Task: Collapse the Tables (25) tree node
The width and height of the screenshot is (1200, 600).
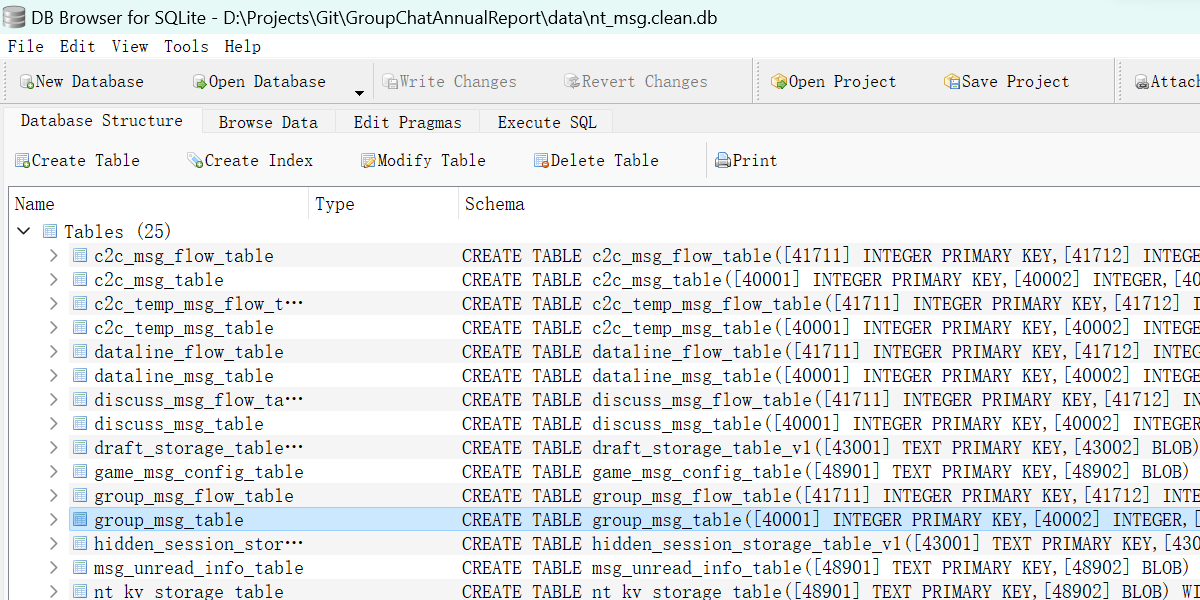Action: (x=24, y=232)
